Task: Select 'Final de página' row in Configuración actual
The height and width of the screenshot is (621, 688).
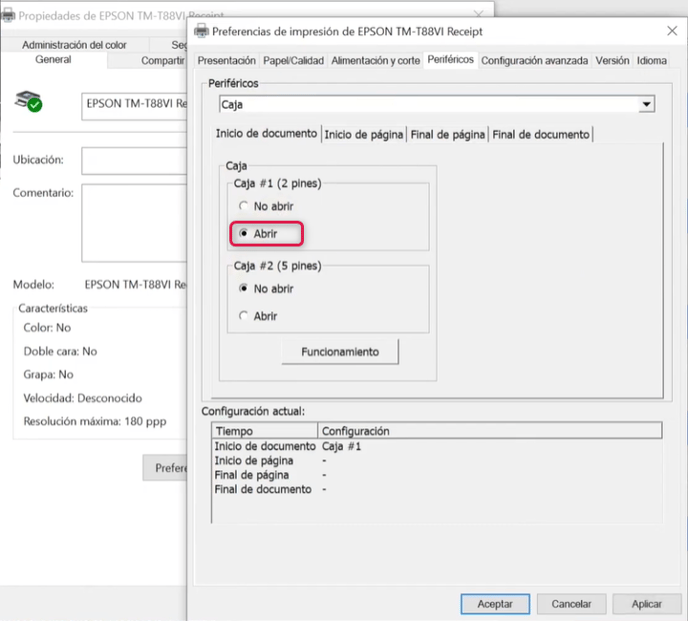Action: 437,475
